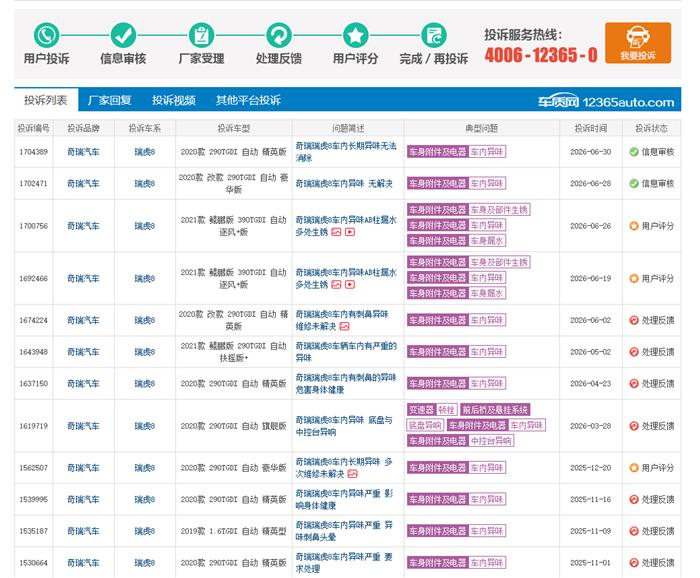Click date 2026-06-30
The height and width of the screenshot is (578, 700).
591,152
